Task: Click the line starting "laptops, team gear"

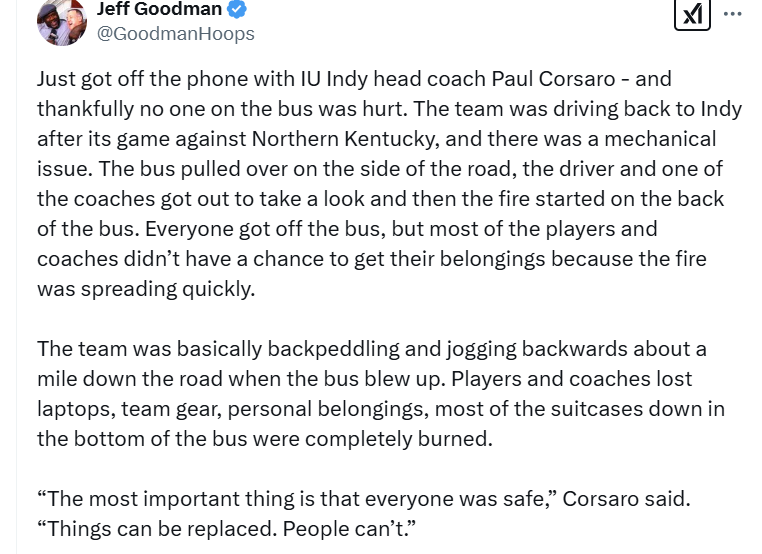Action: 380,409
